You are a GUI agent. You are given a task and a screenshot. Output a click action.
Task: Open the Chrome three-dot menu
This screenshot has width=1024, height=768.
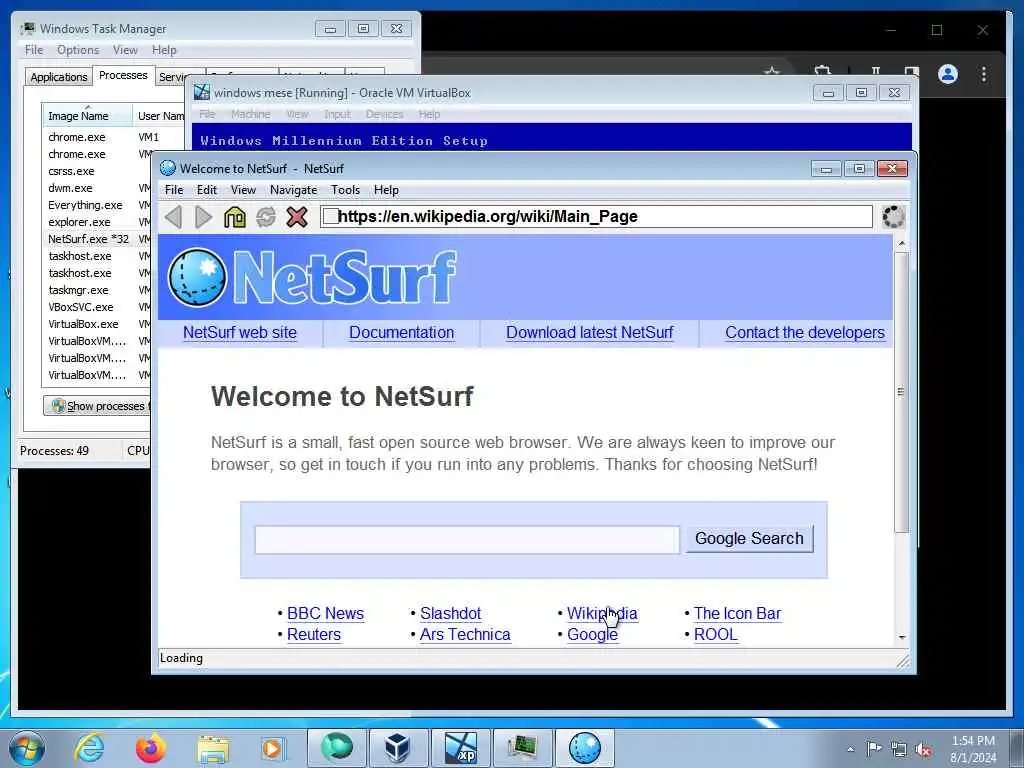[x=984, y=74]
